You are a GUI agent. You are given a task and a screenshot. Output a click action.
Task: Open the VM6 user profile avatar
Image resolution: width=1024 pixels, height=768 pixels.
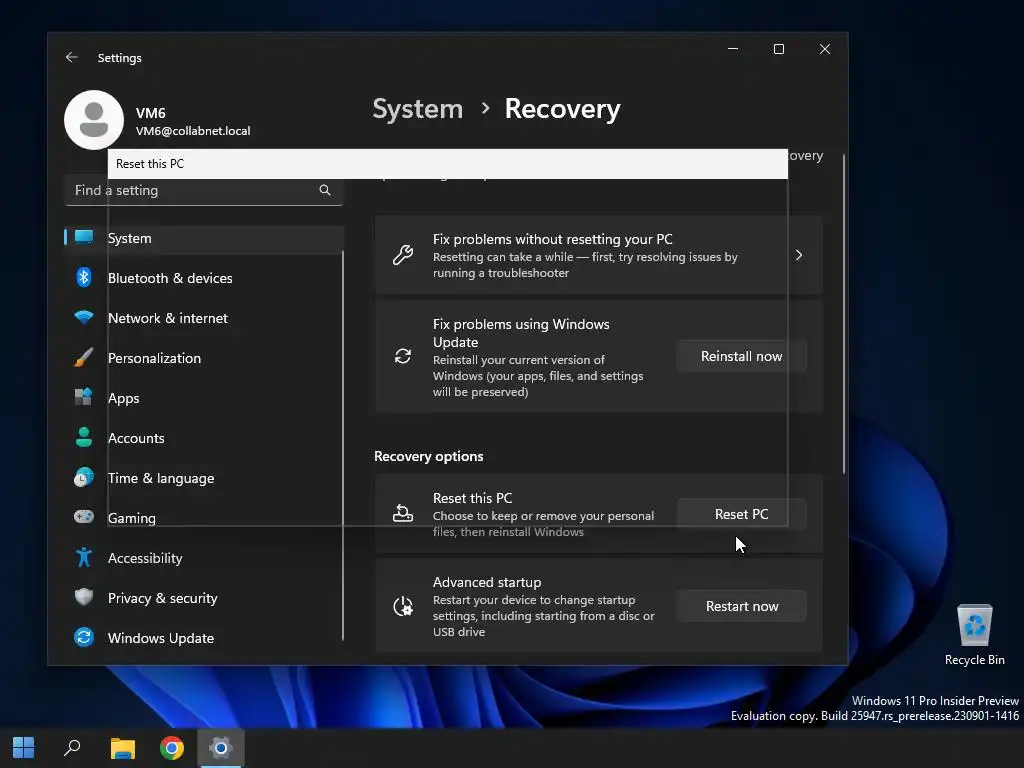[x=94, y=120]
